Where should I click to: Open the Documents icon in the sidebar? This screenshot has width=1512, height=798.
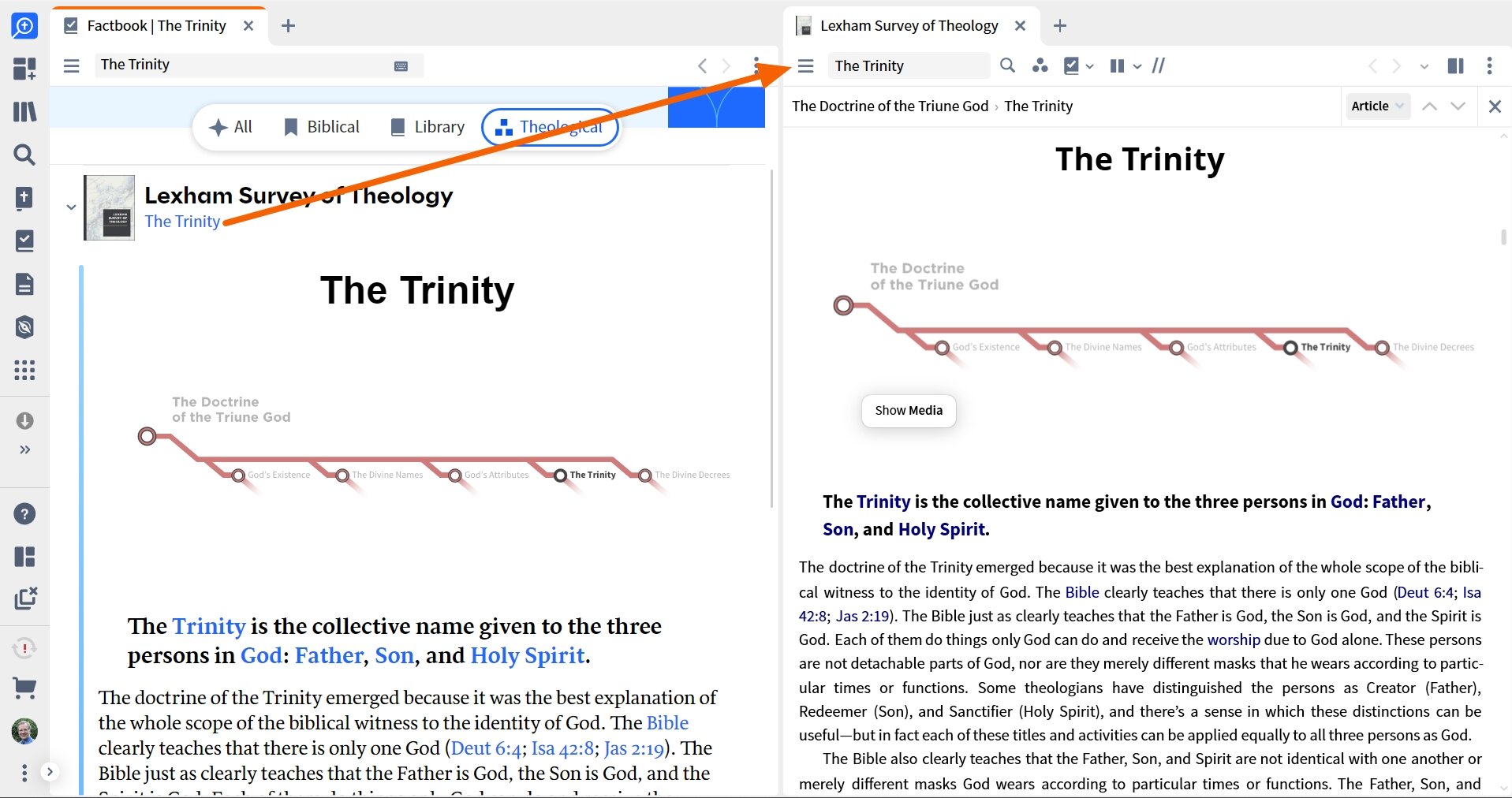tap(24, 284)
